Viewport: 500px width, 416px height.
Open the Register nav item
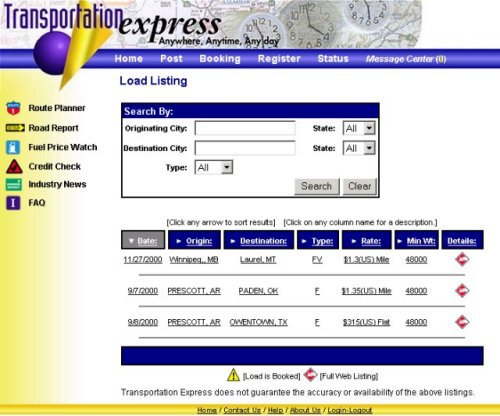tap(279, 59)
